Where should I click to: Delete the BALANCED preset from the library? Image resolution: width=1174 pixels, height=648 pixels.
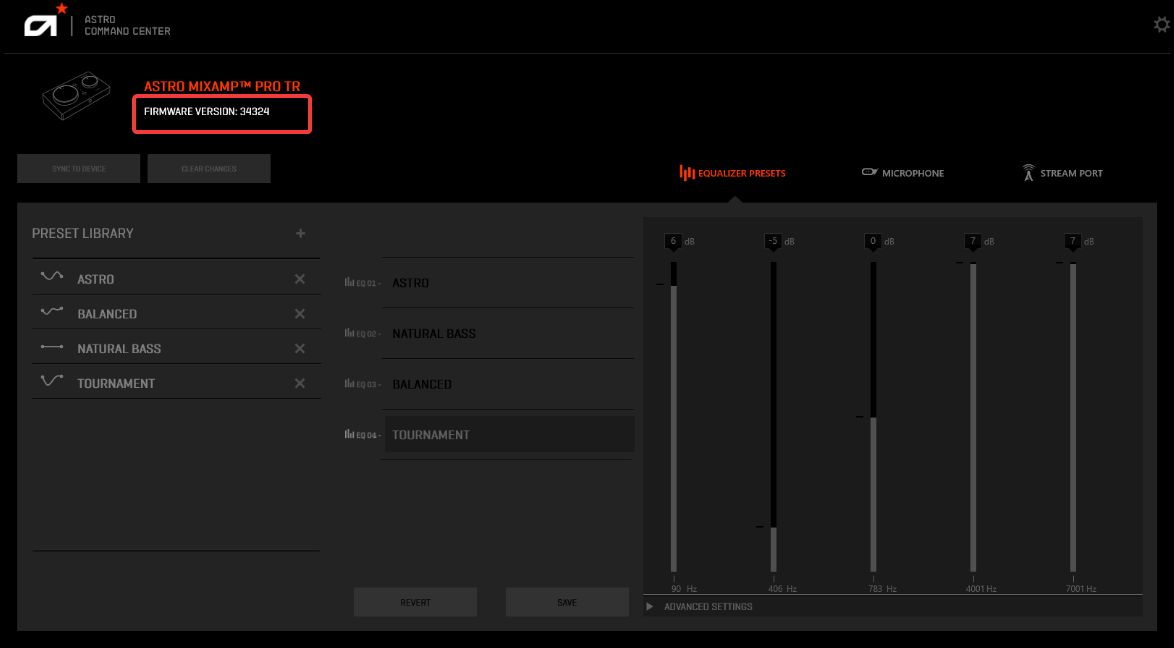[299, 313]
